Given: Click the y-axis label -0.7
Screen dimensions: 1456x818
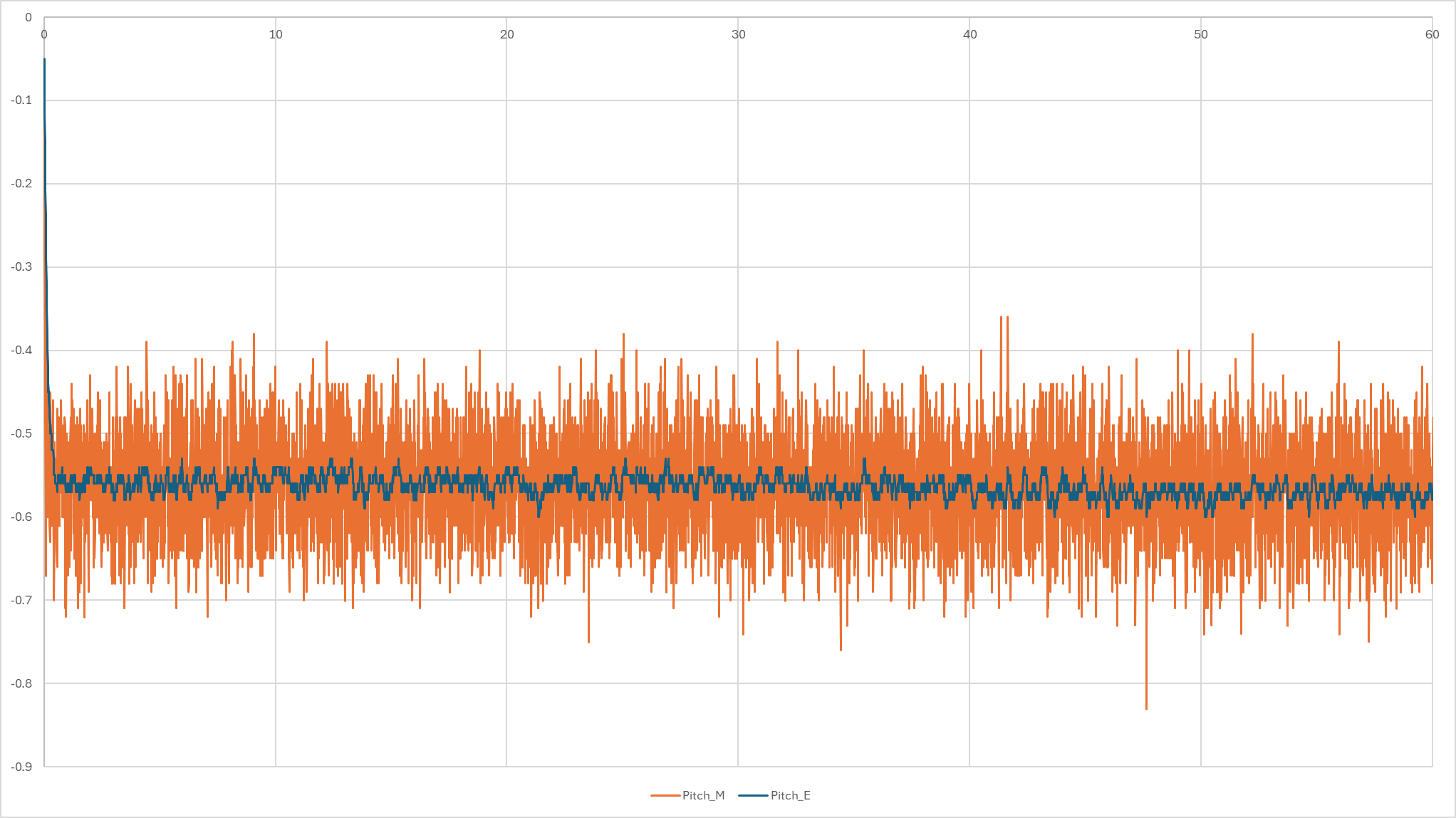Looking at the screenshot, I should click(21, 600).
